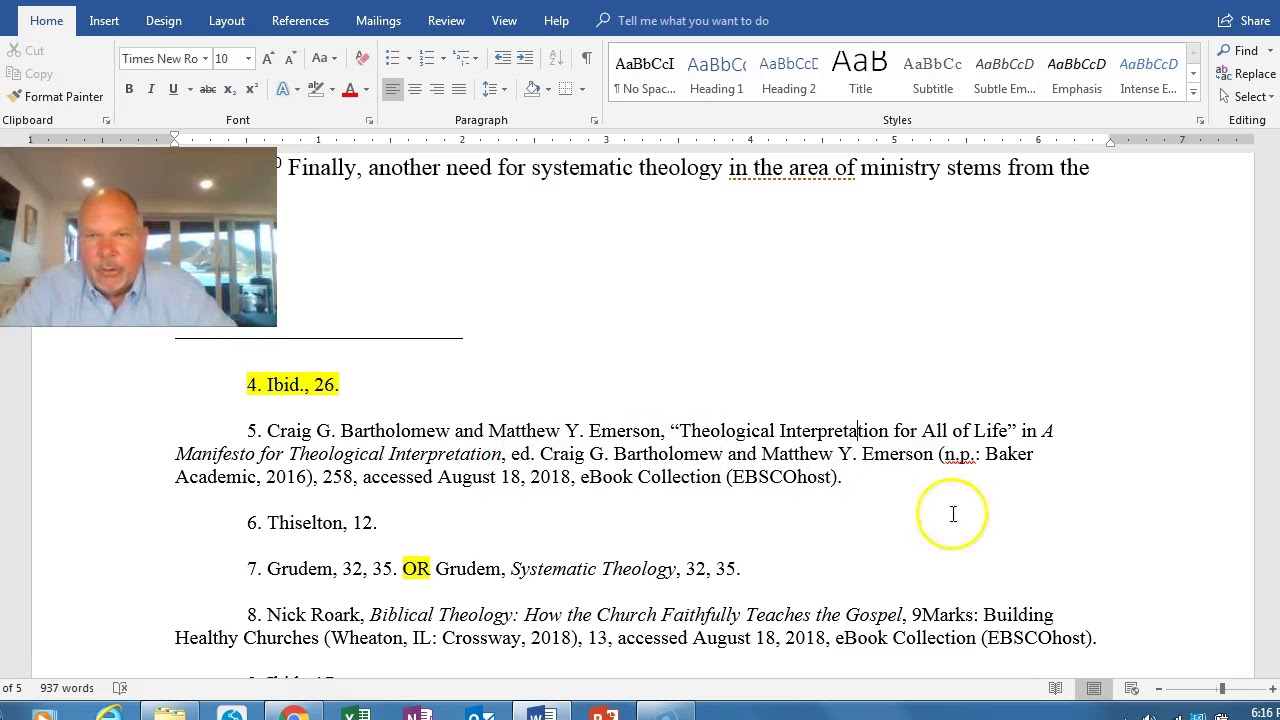Toggle underline formatting

tap(173, 90)
